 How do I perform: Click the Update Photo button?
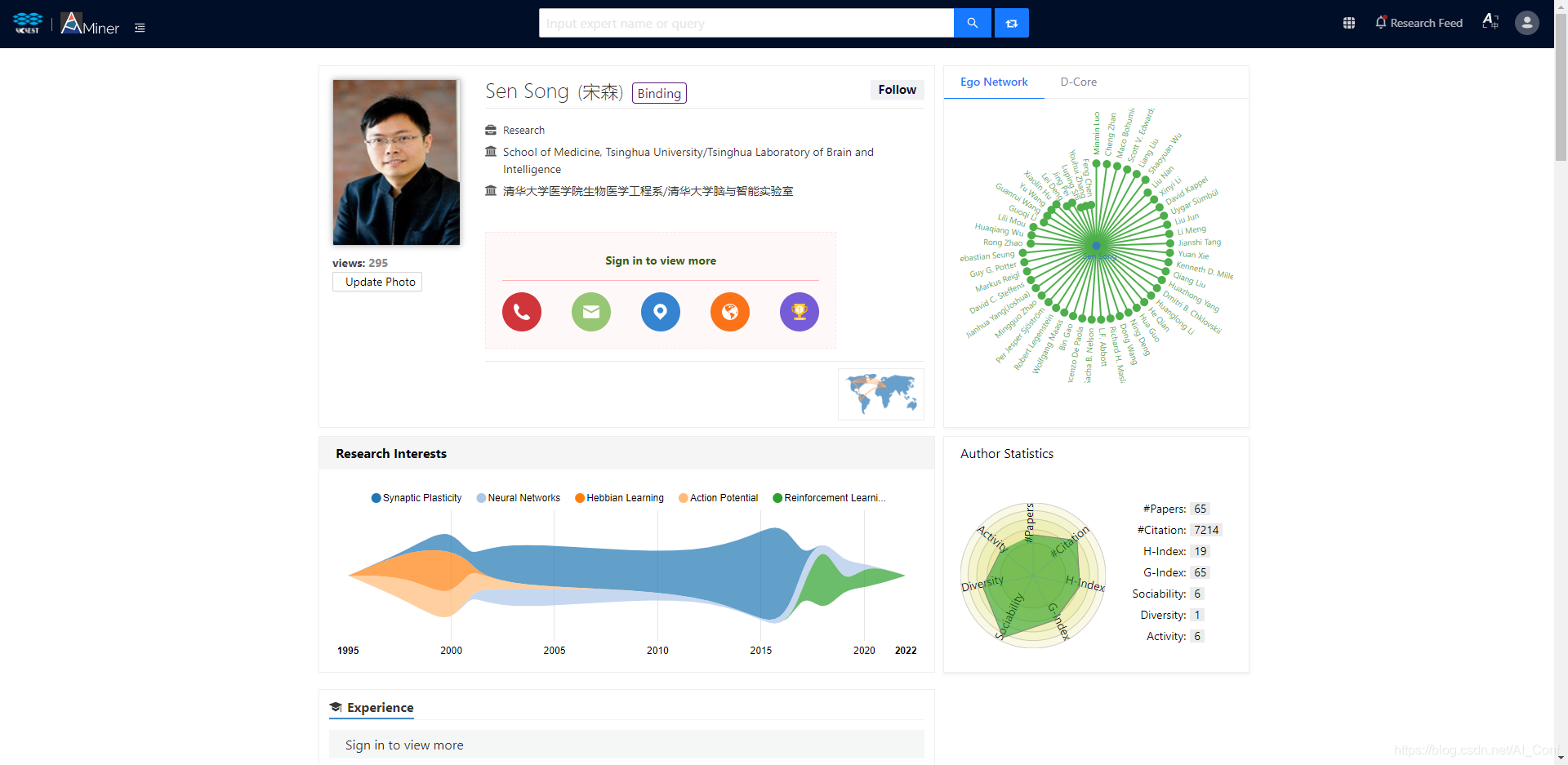click(x=377, y=282)
